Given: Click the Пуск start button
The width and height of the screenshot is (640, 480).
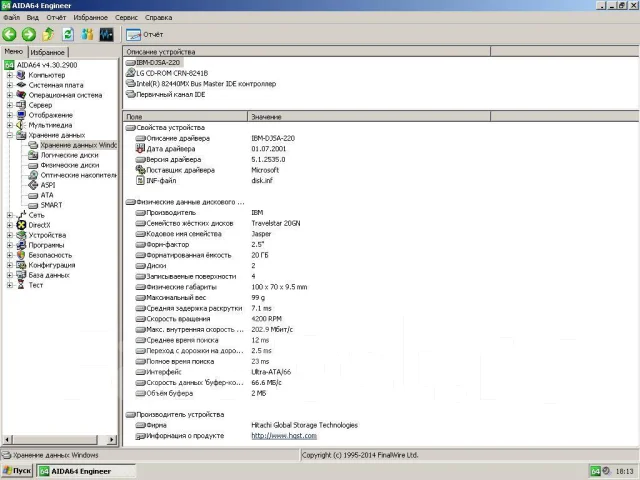Looking at the screenshot, I should (17, 471).
